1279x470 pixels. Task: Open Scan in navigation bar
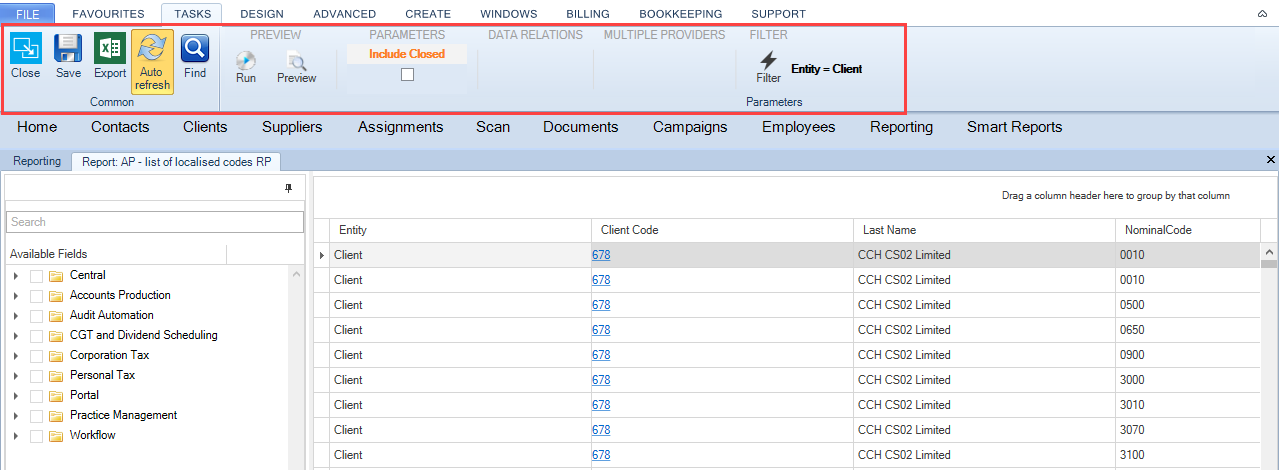coord(493,127)
